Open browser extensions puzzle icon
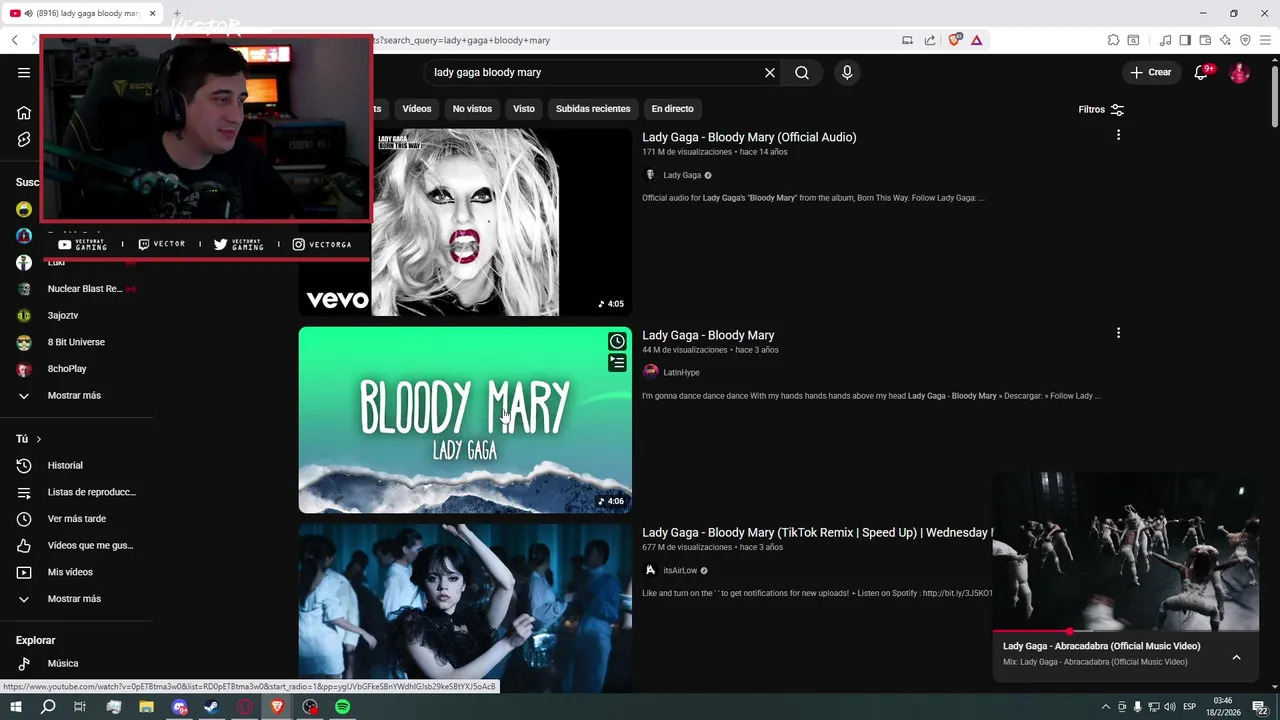1280x720 pixels. pyautogui.click(x=1113, y=40)
